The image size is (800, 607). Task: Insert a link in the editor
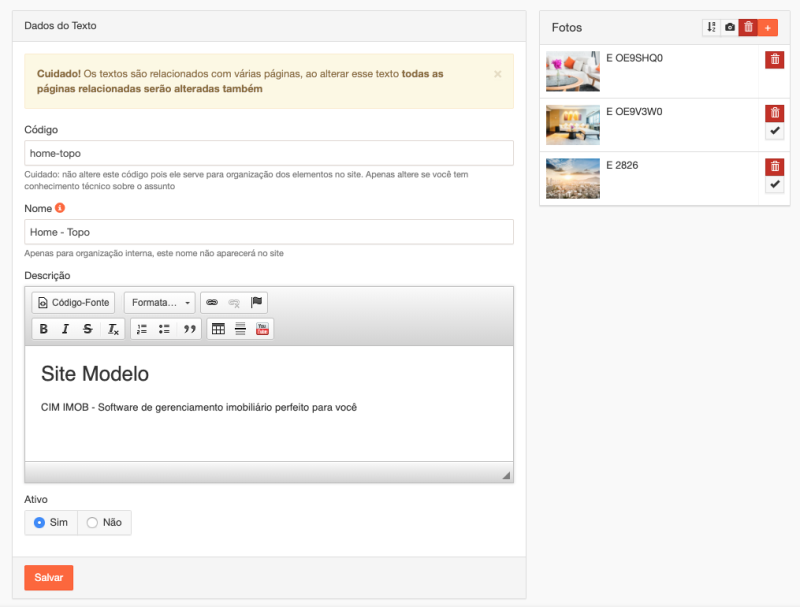[211, 302]
